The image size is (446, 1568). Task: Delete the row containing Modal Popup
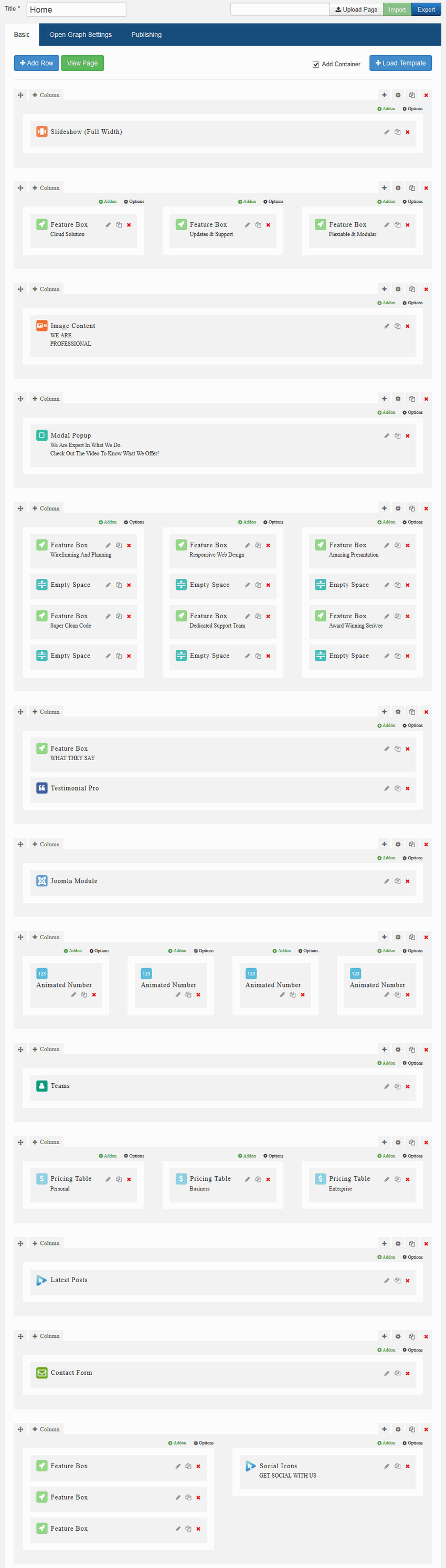tap(426, 399)
